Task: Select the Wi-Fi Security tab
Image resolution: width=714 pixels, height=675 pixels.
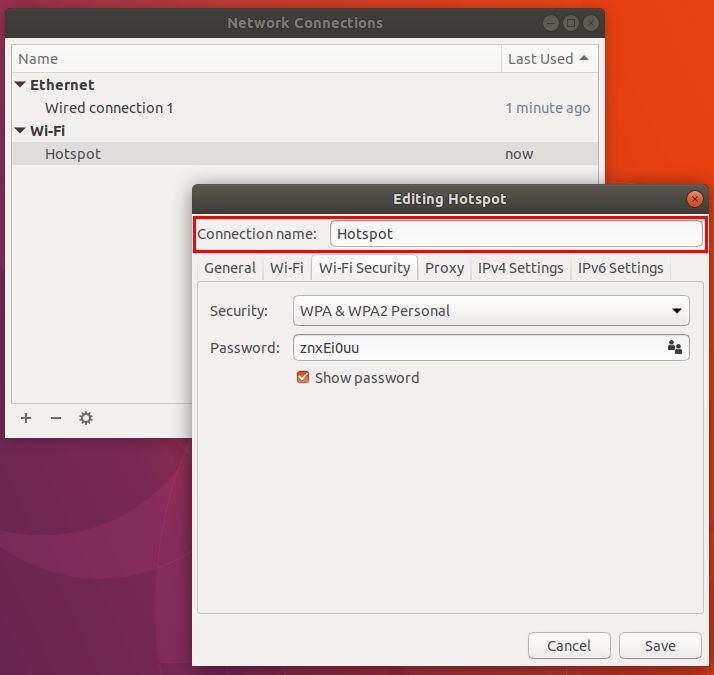Action: pyautogui.click(x=364, y=268)
